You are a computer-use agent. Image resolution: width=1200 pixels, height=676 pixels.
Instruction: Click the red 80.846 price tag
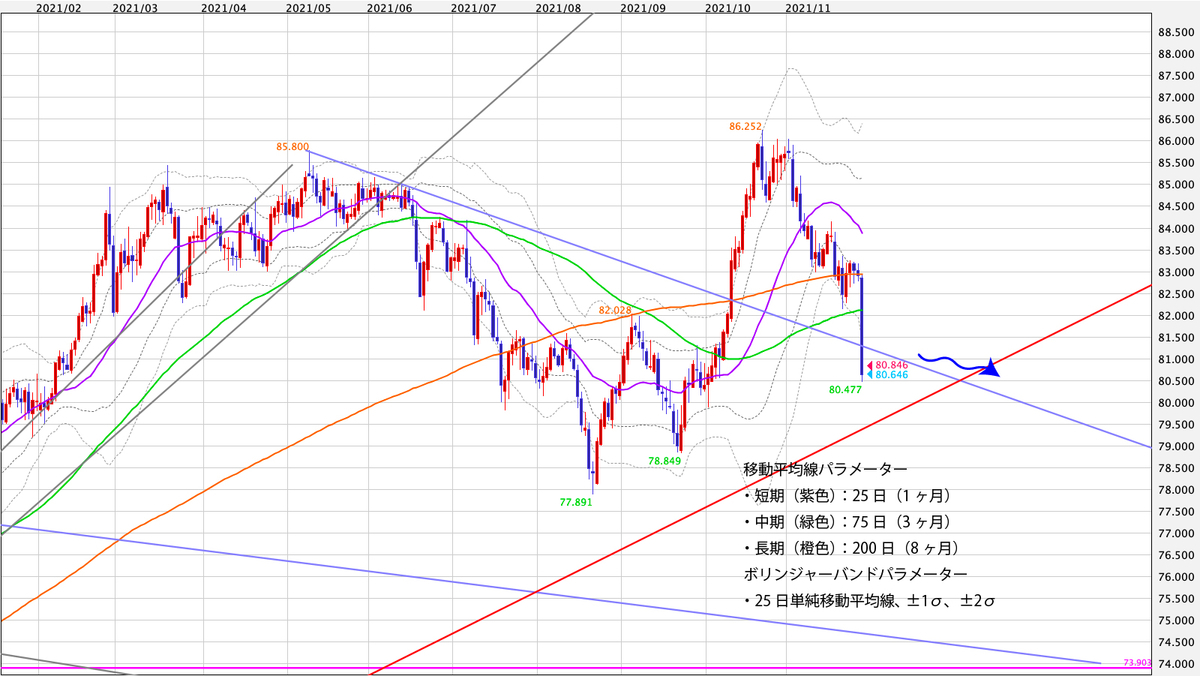point(889,365)
